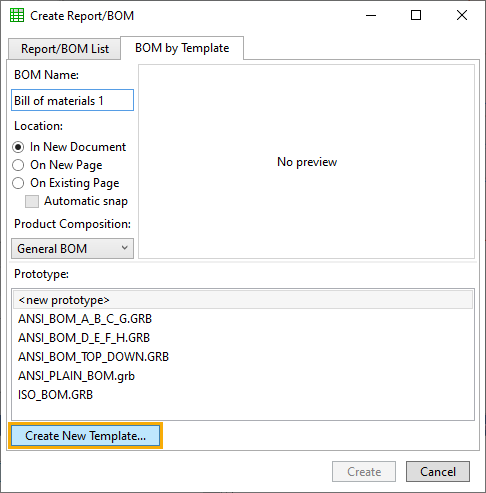Image resolution: width=486 pixels, height=493 pixels.
Task: Click the dropdown arrow beside General BOM
Action: pos(125,248)
